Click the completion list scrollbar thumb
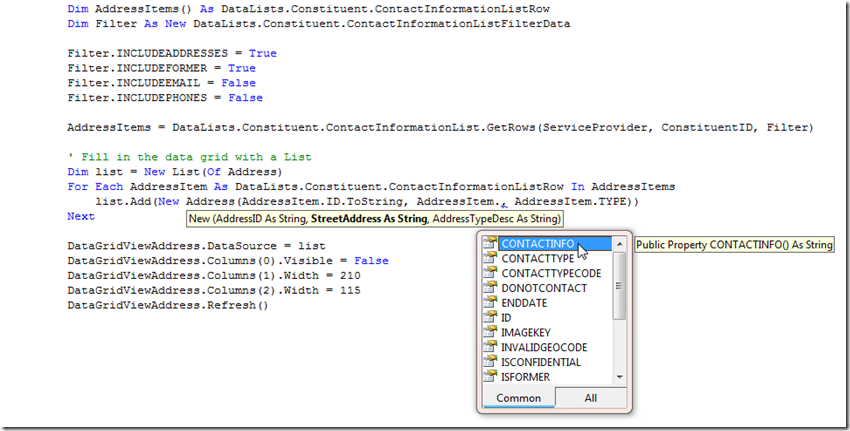 coord(619,285)
